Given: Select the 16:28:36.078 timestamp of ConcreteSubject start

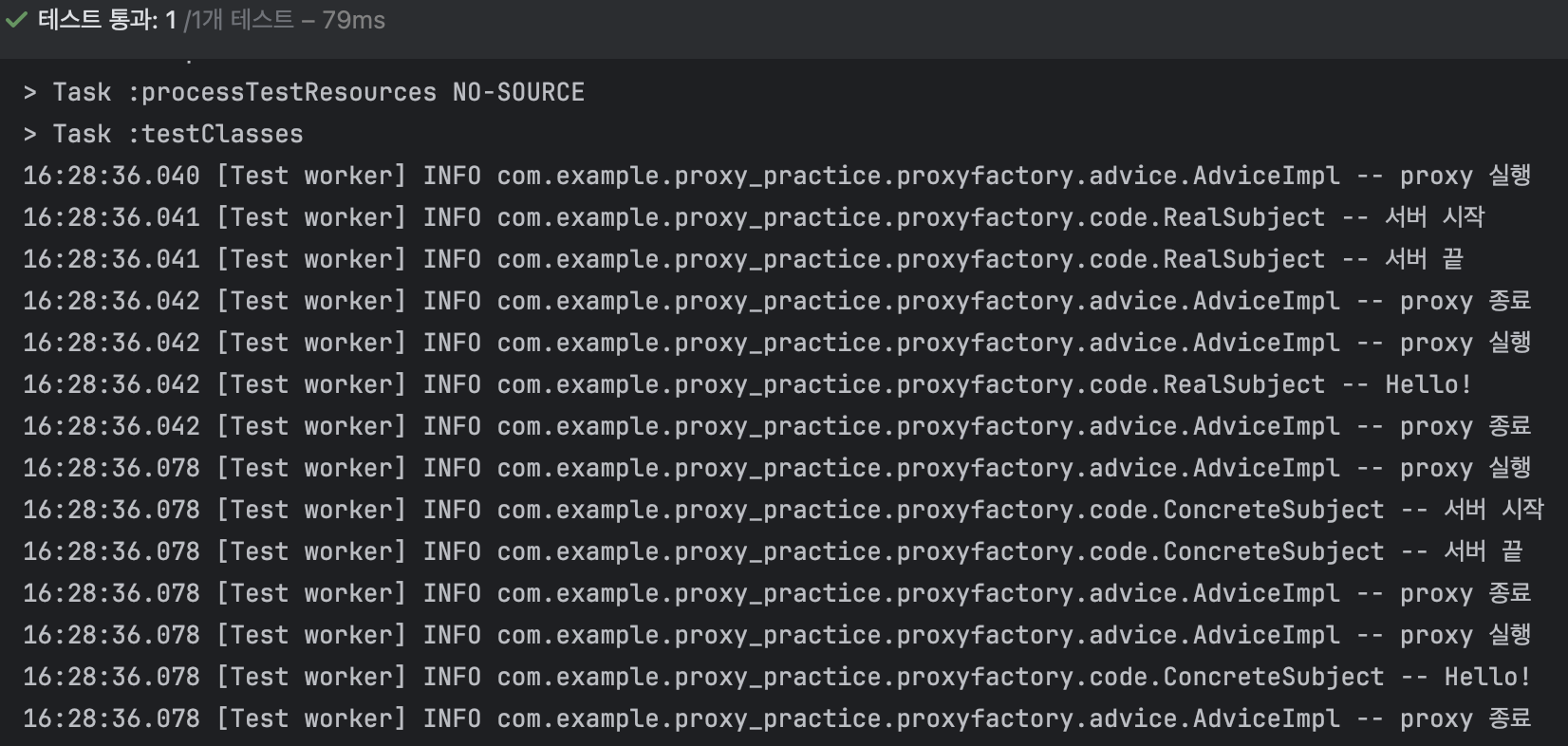Looking at the screenshot, I should 109,509.
